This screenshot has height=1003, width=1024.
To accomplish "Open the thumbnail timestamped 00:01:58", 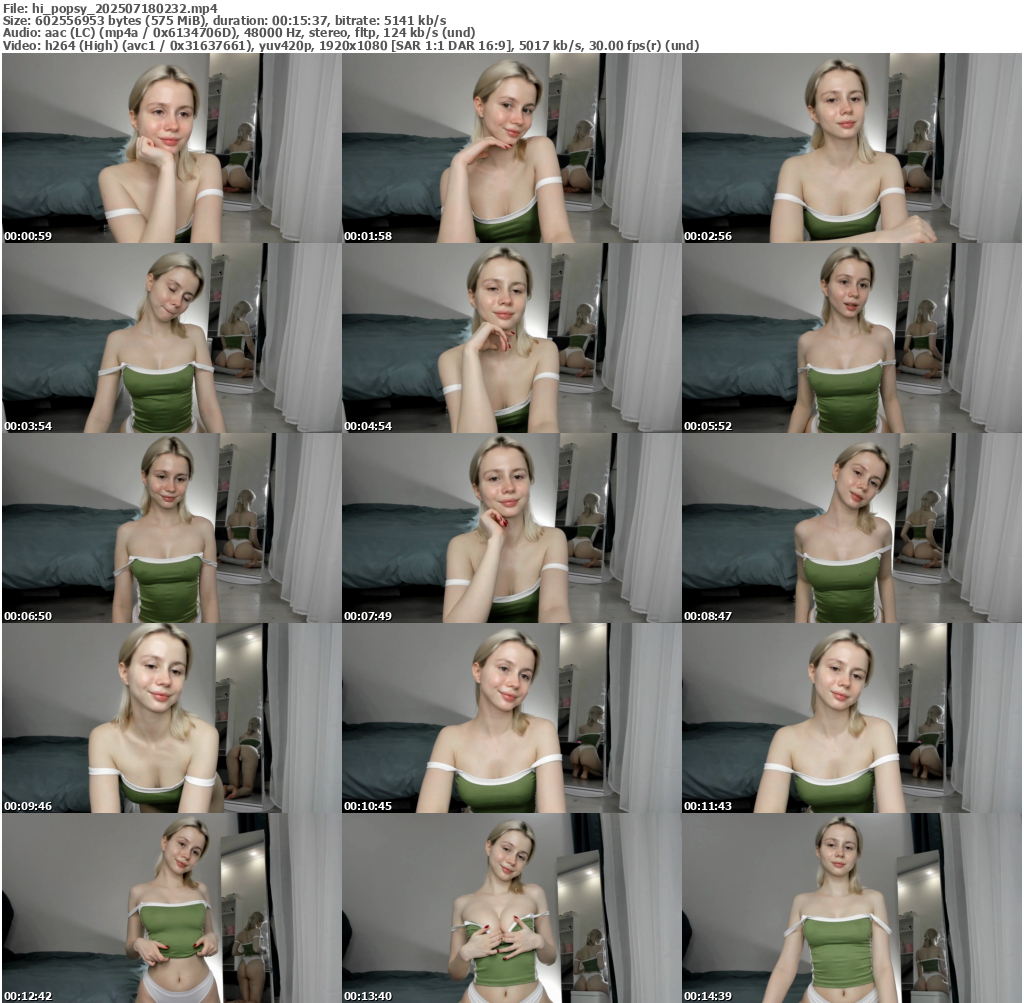I will click(x=511, y=148).
